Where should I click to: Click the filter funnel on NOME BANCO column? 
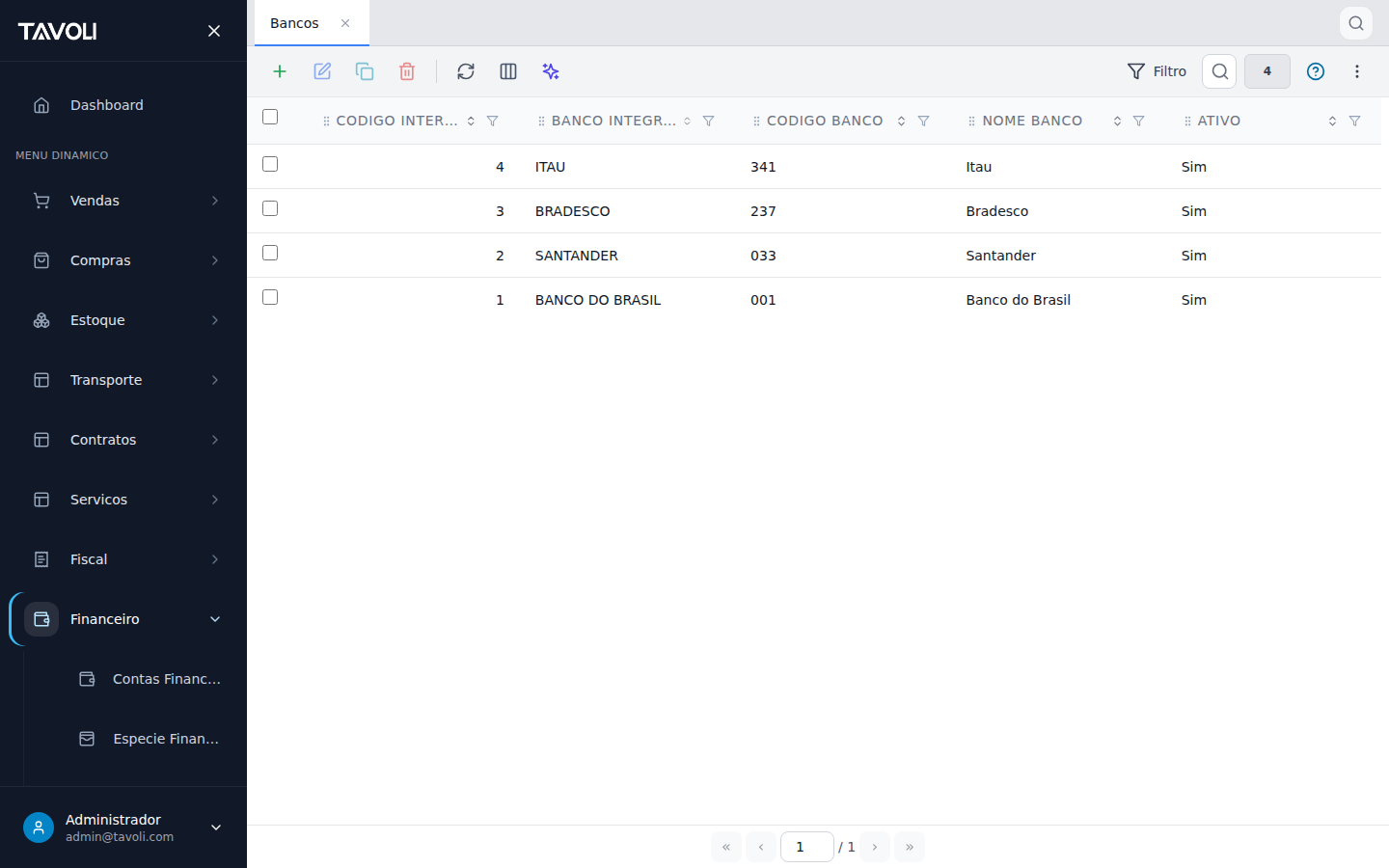[1138, 121]
